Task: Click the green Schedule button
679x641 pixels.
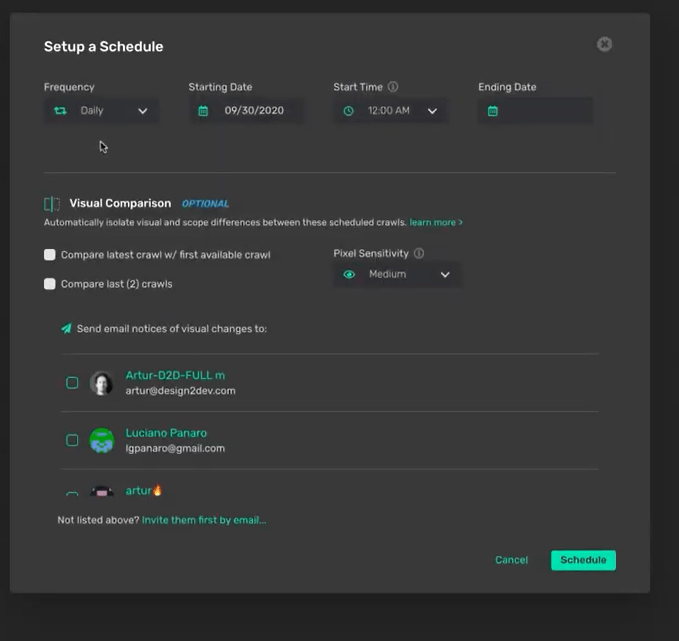Action: click(583, 560)
